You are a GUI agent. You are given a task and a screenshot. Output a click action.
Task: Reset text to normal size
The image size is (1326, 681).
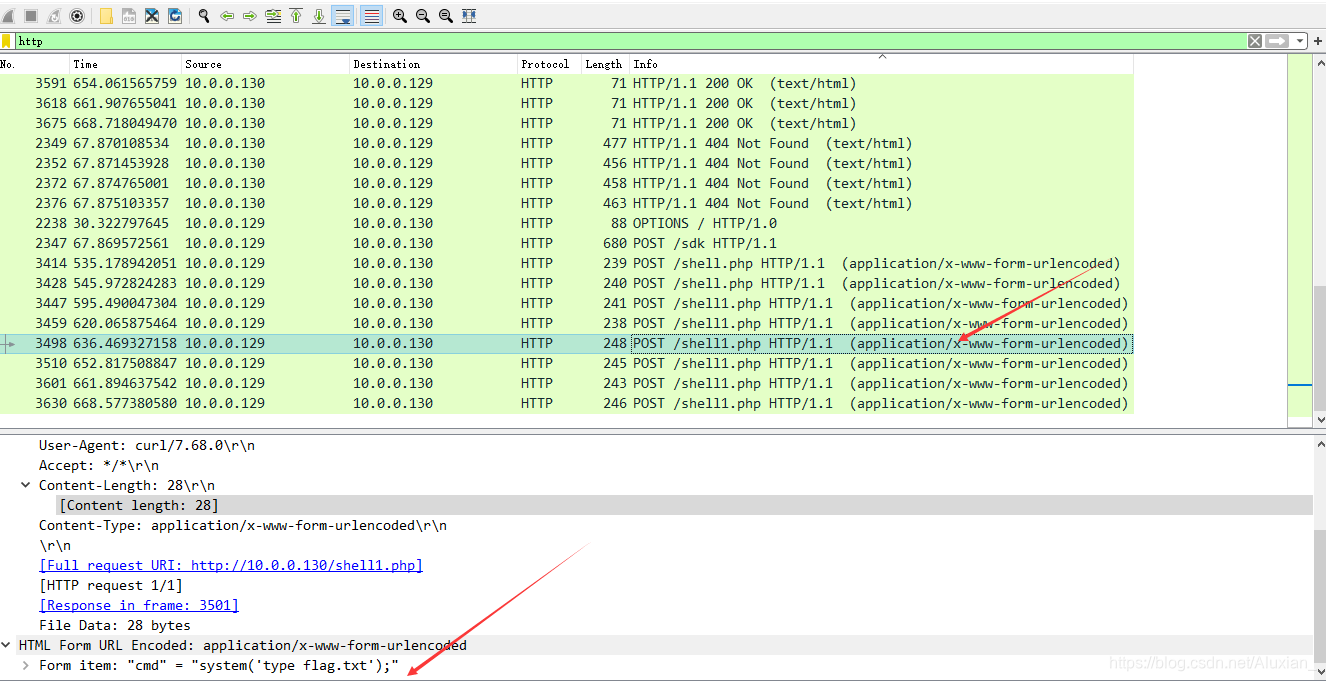coord(446,16)
